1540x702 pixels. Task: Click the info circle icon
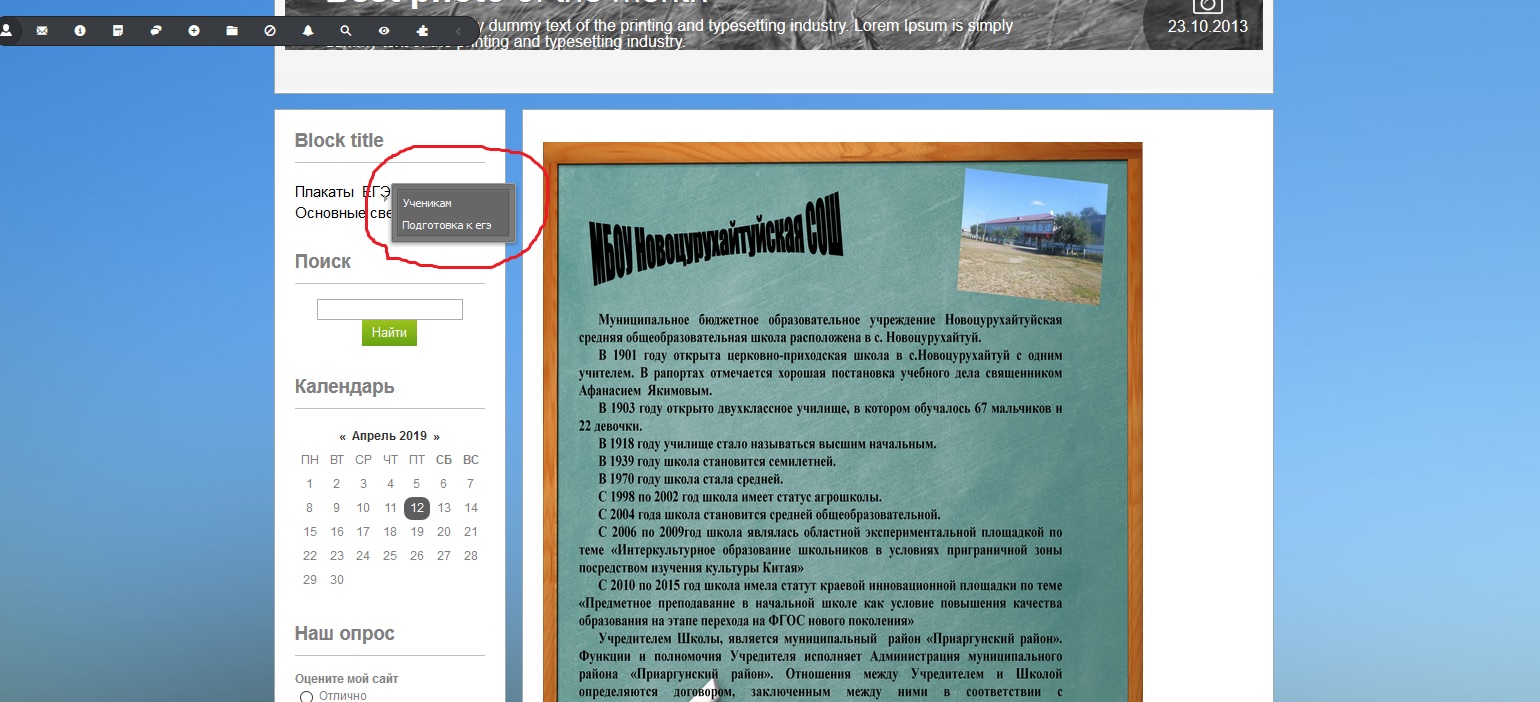(x=80, y=31)
